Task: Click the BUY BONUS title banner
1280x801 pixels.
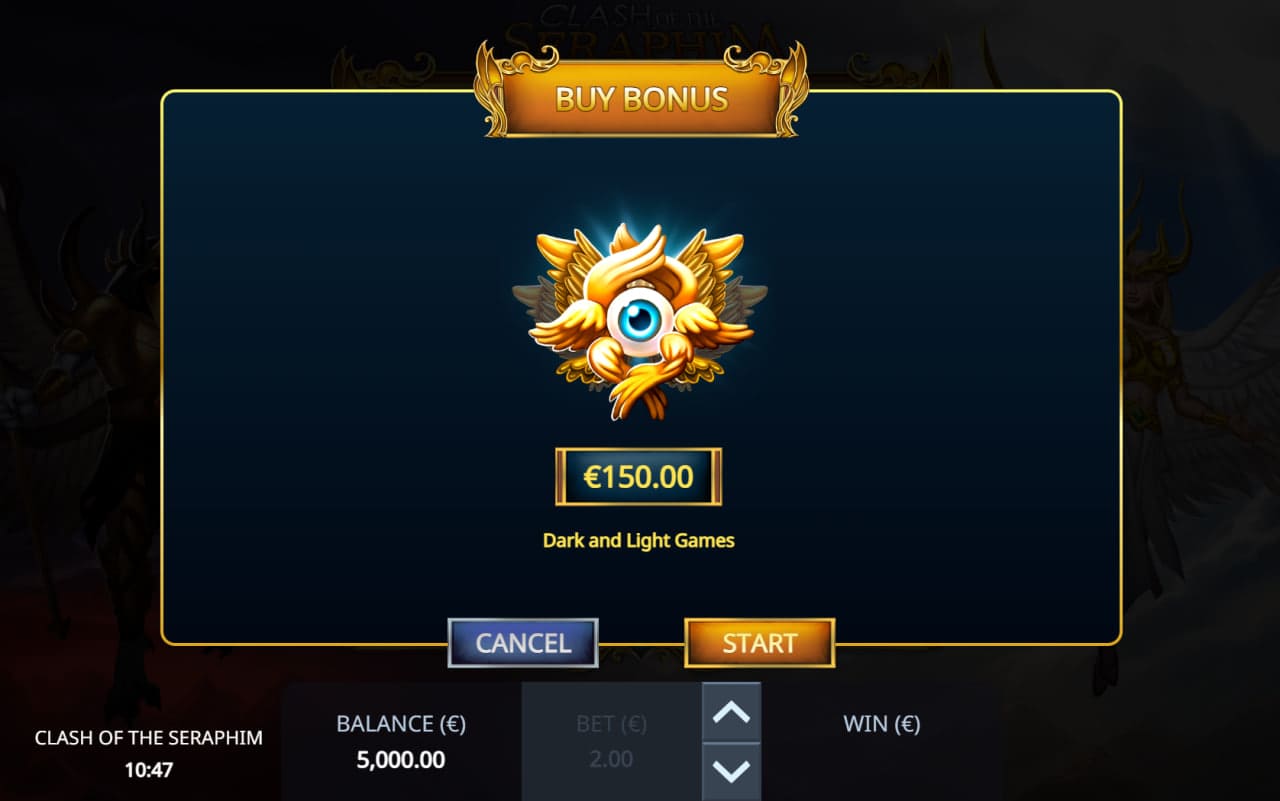Action: click(641, 99)
